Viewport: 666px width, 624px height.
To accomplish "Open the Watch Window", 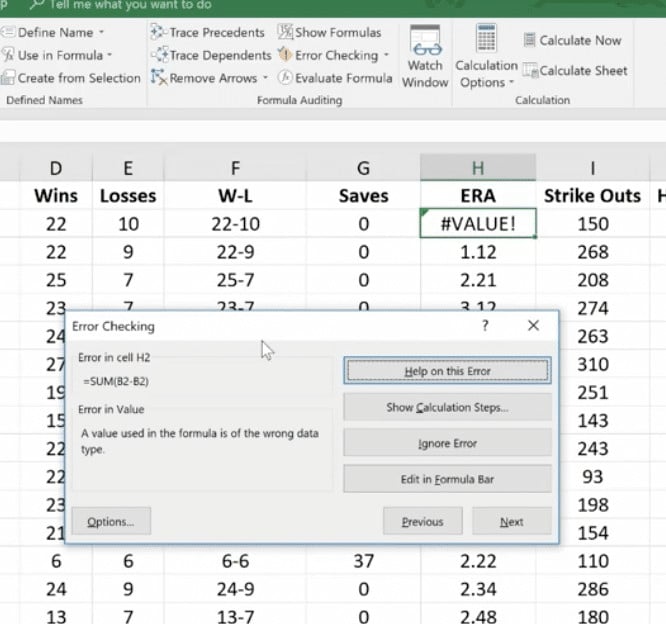I will coord(425,58).
